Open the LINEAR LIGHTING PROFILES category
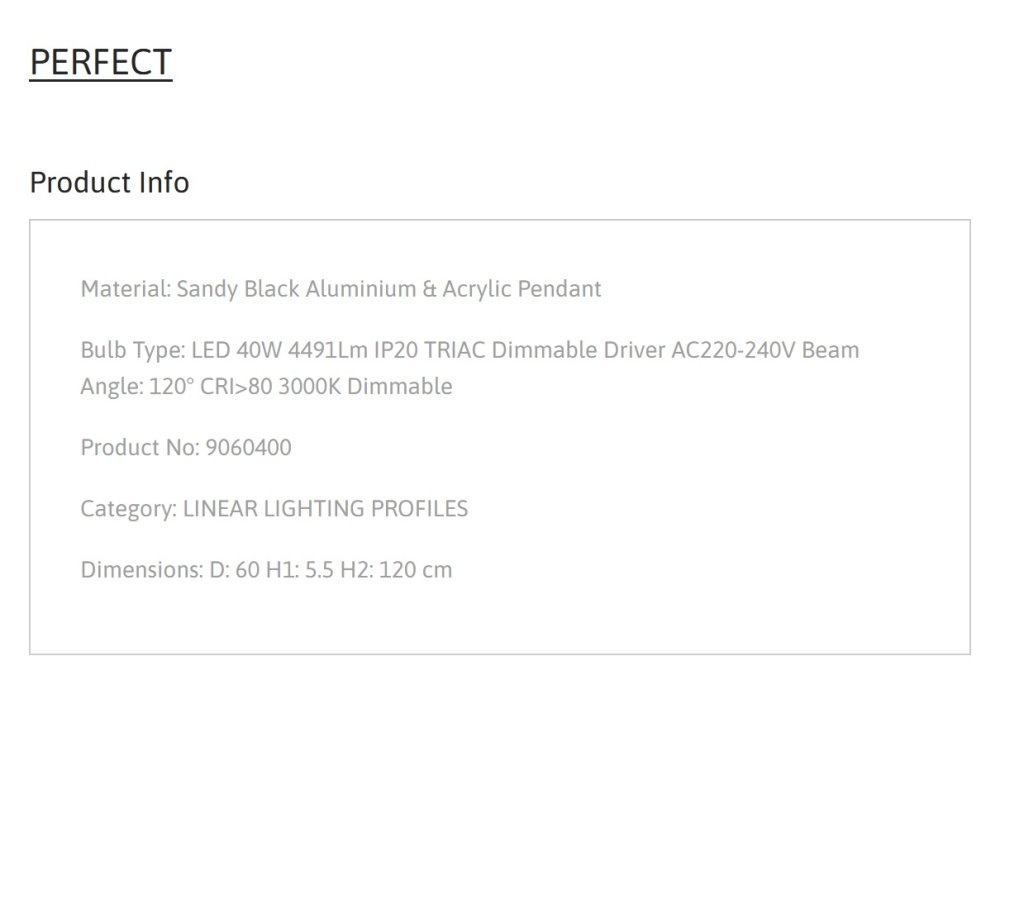 tap(325, 508)
